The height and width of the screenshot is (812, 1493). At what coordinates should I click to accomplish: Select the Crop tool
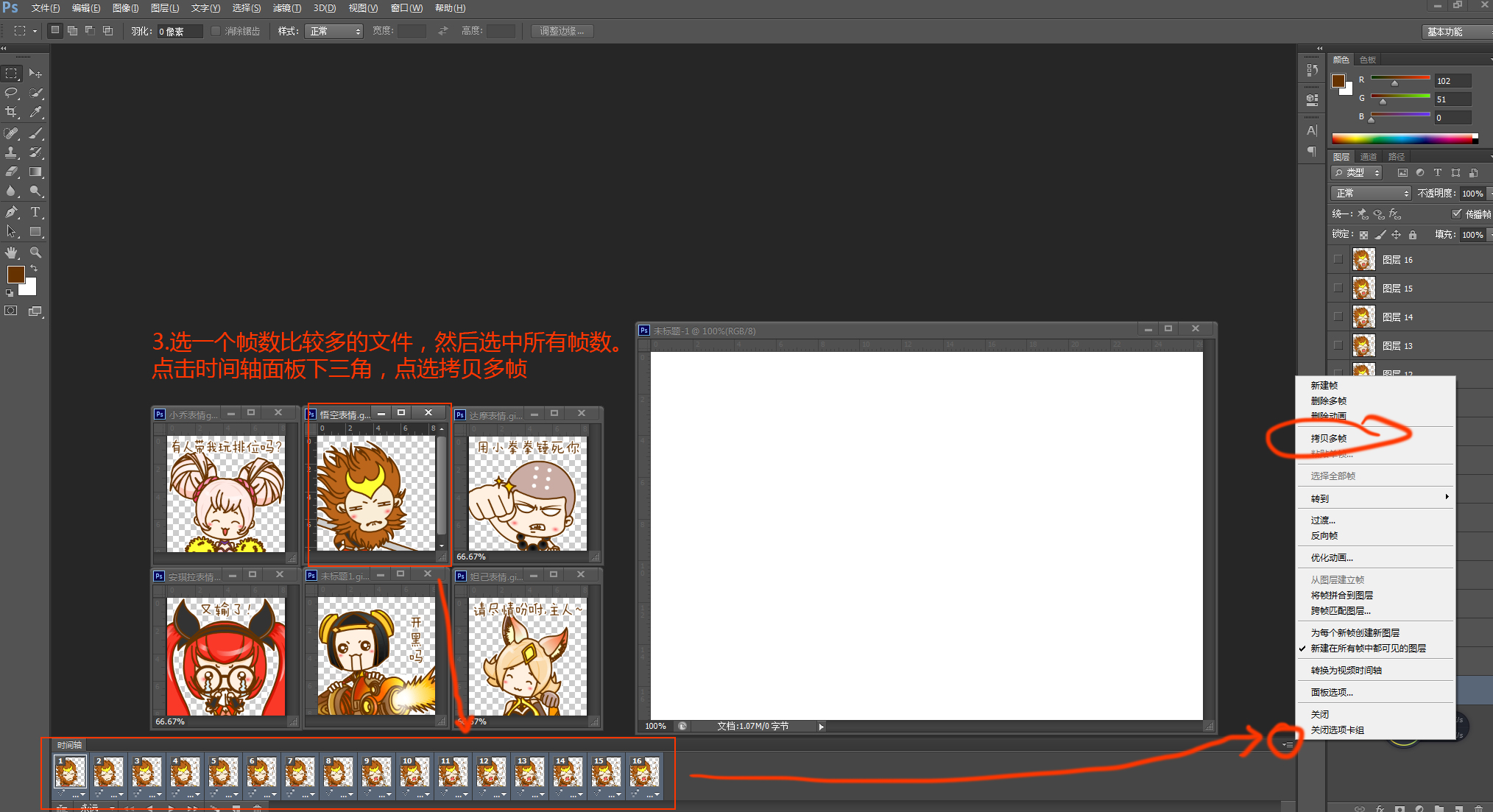tap(11, 113)
